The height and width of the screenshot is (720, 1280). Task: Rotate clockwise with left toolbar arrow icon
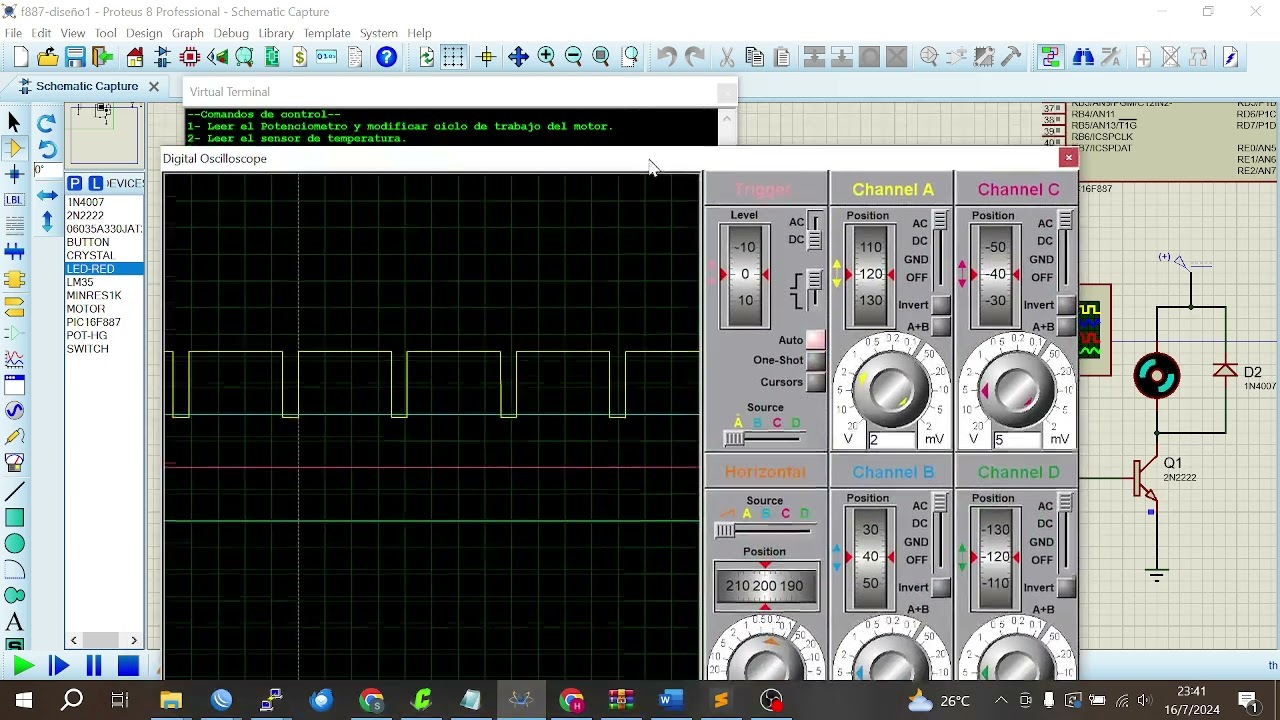pyautogui.click(x=46, y=123)
